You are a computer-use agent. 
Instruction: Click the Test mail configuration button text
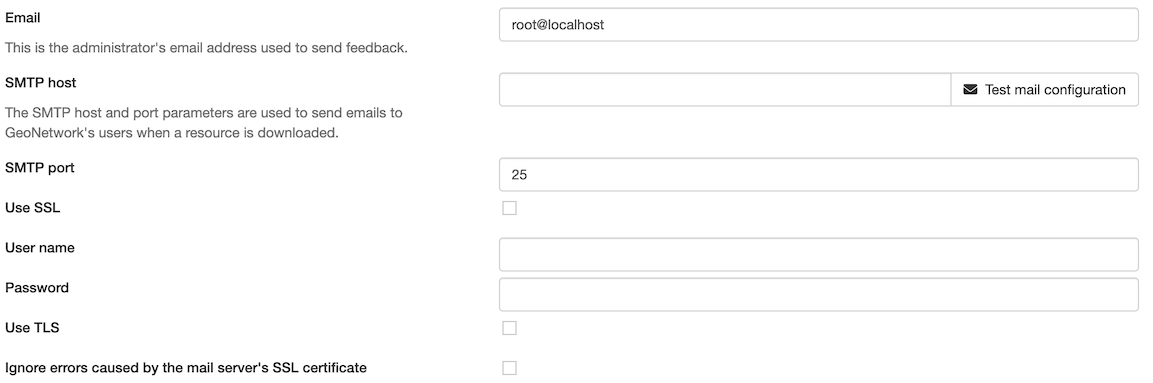tap(1055, 90)
